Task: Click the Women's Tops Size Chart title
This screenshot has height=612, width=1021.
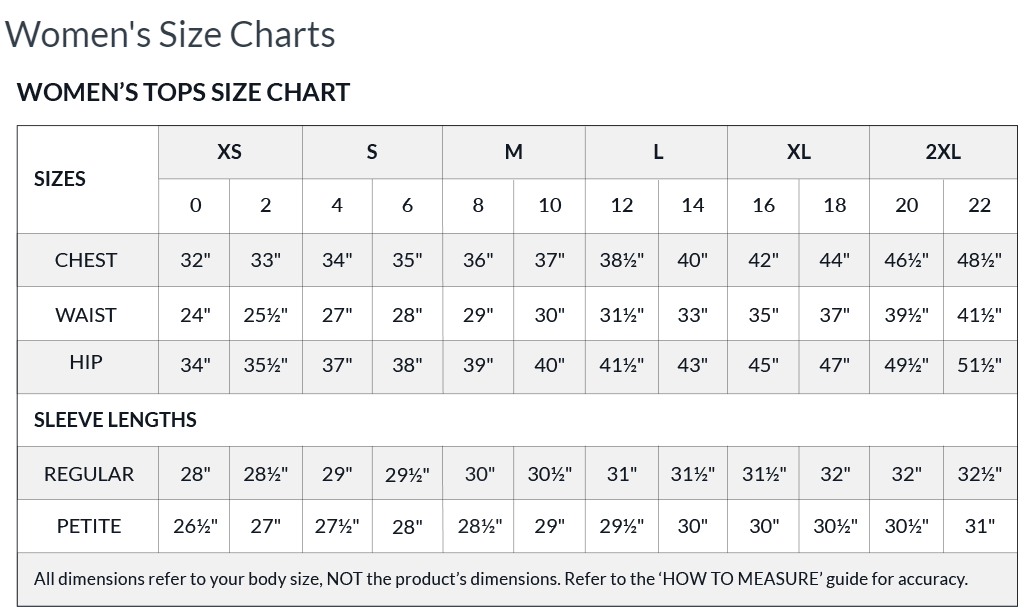Action: tap(183, 92)
